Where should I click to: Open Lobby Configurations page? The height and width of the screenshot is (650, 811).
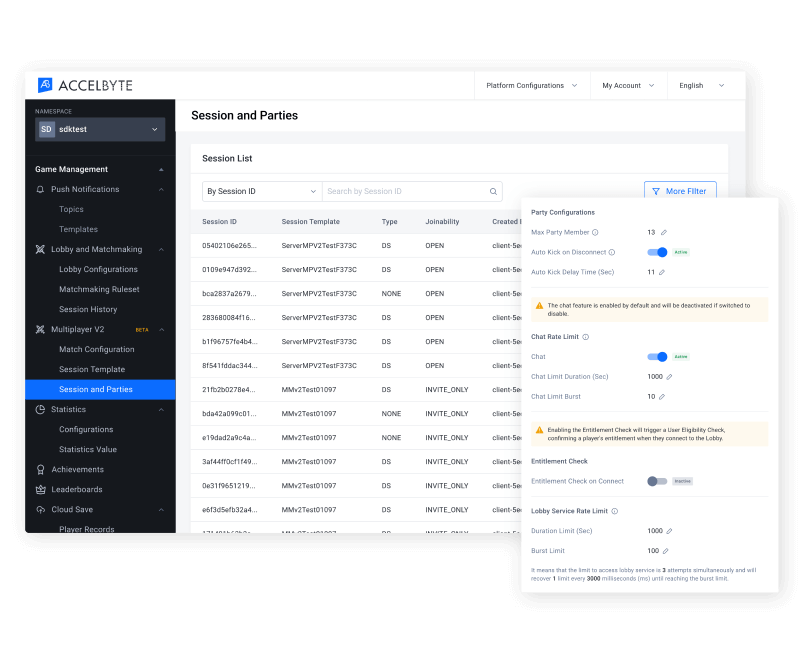click(98, 269)
